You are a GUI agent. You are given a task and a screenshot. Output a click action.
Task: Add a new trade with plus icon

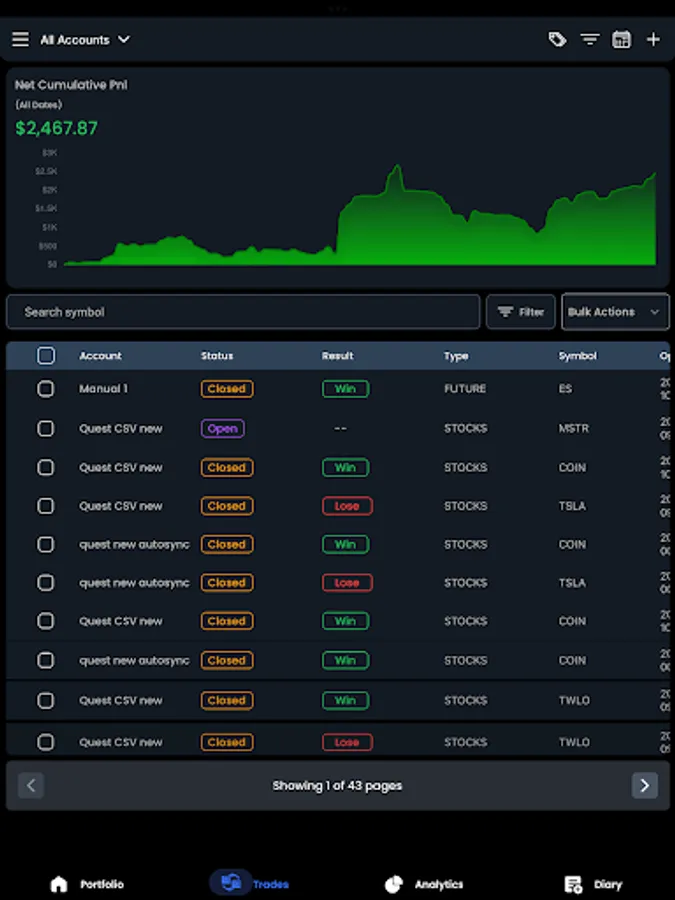coord(653,40)
